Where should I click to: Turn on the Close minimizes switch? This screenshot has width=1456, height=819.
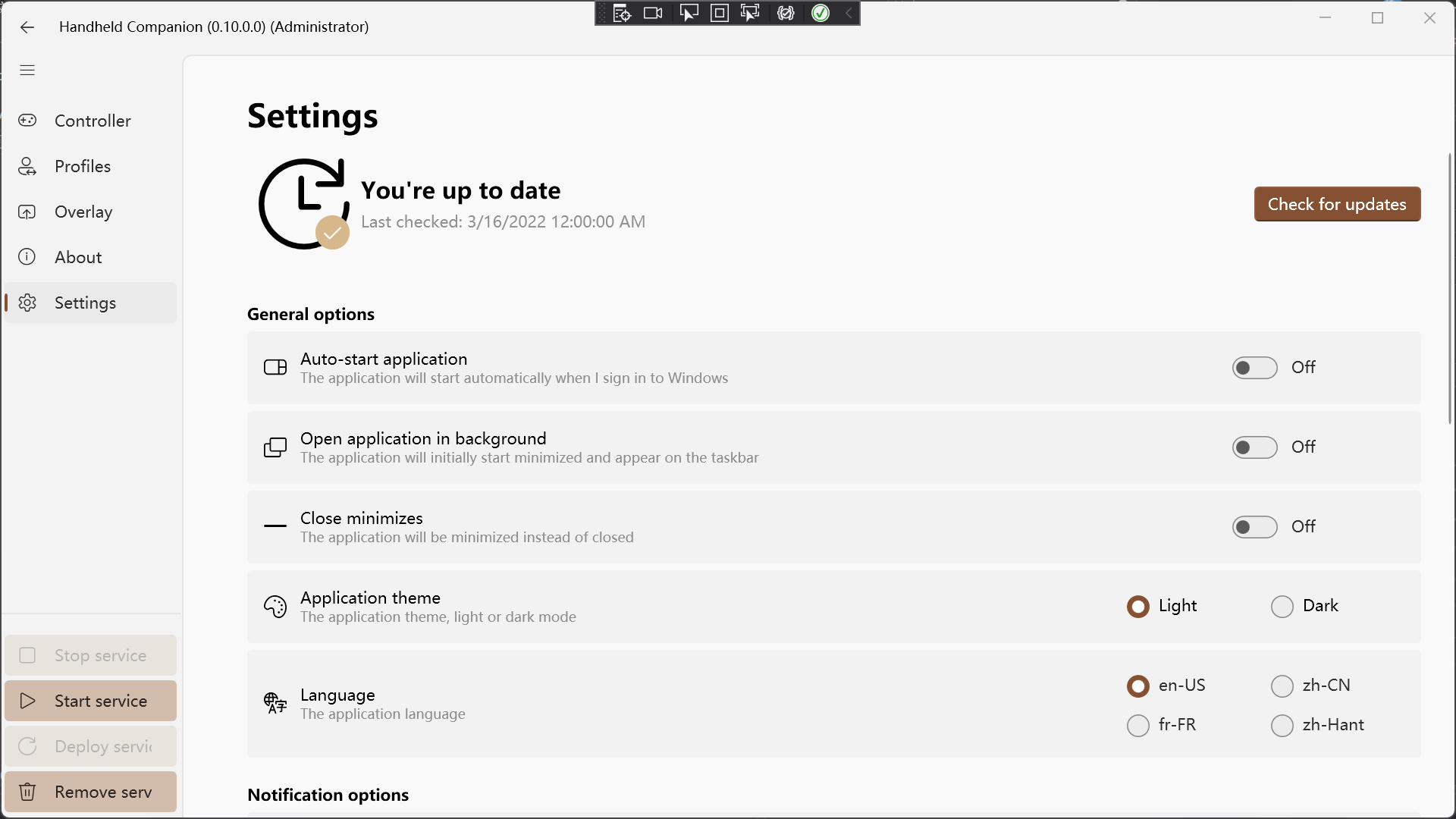click(1254, 527)
